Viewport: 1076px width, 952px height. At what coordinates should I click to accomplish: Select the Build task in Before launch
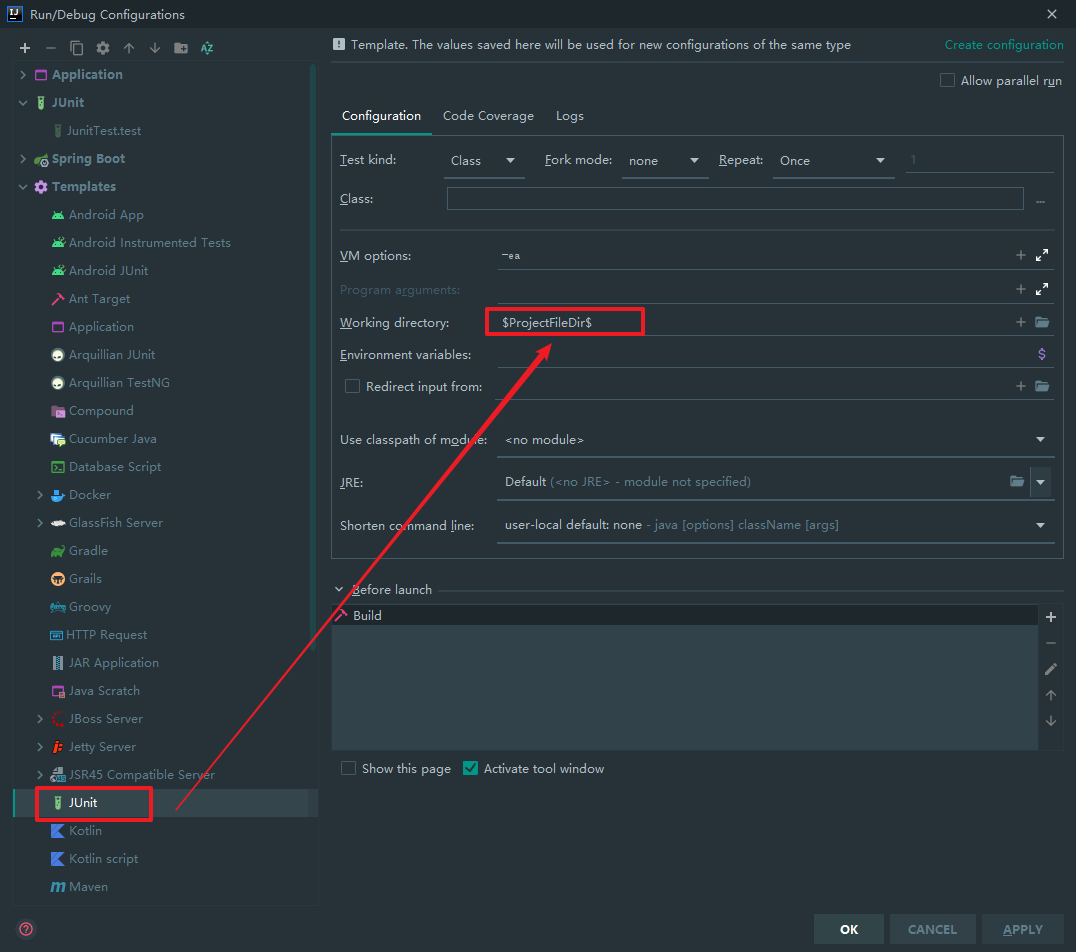click(684, 616)
